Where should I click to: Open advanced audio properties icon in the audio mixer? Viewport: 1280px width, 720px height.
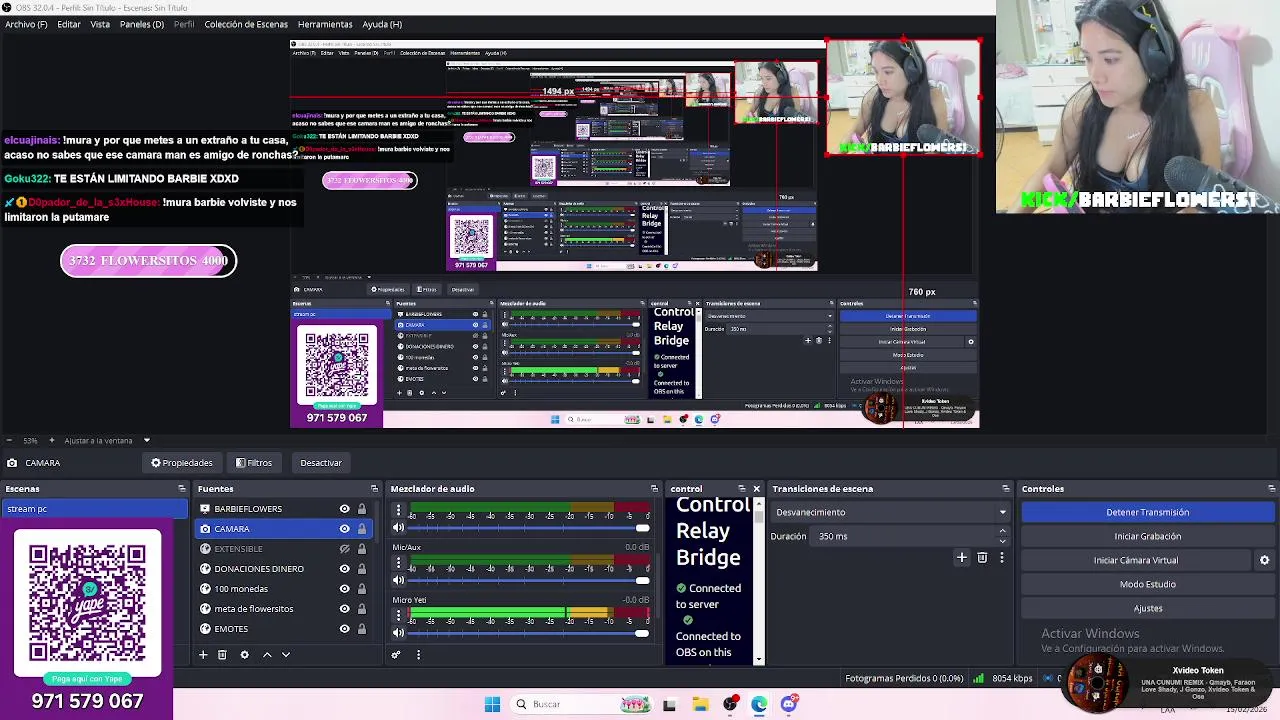(x=396, y=655)
